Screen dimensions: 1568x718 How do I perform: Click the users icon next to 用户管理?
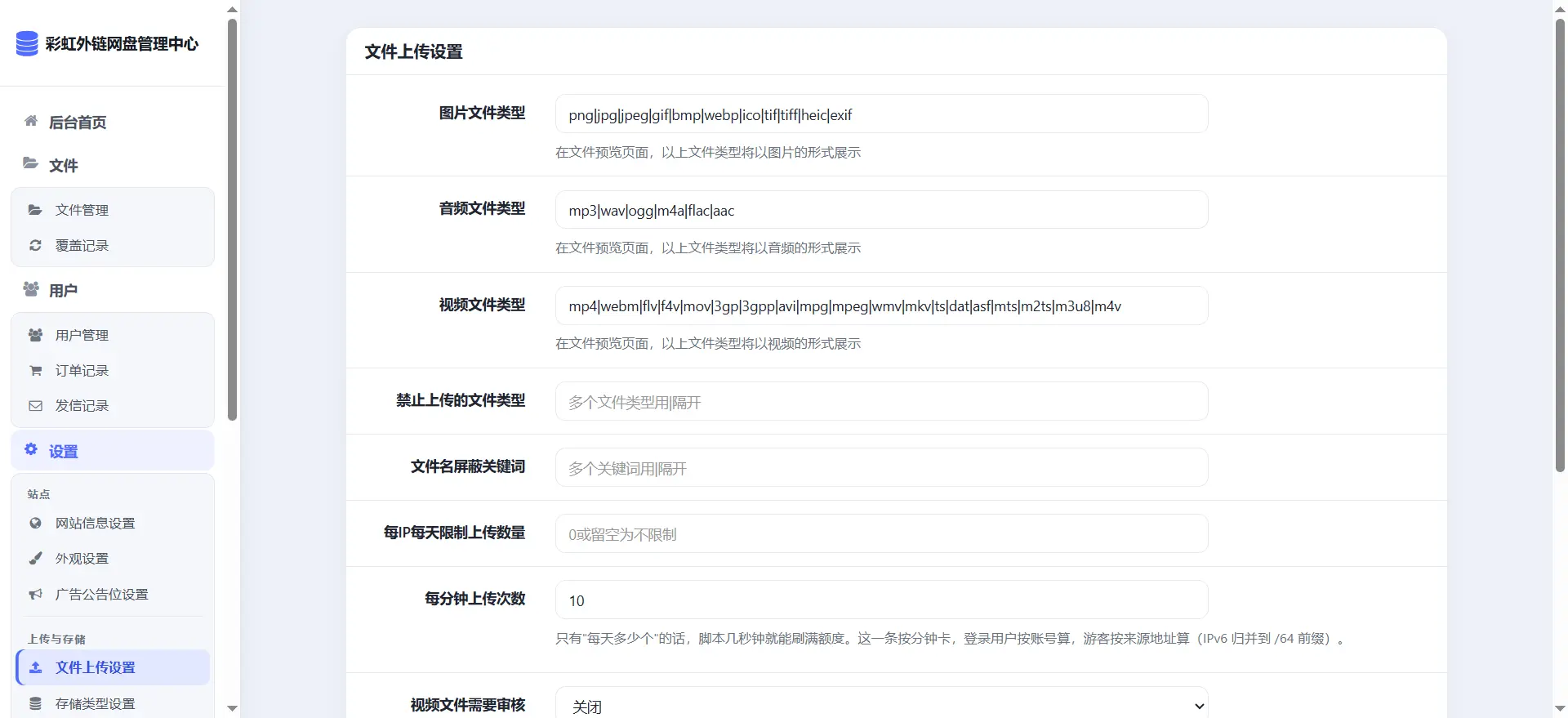[x=35, y=335]
